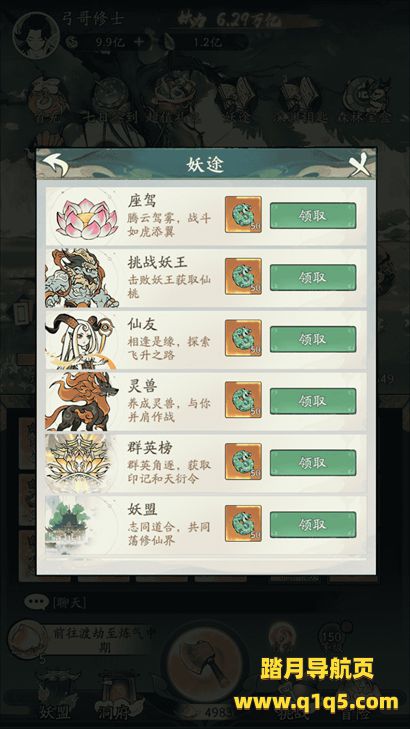Close the 妖途 panel with X
Viewport: 410px width, 729px height.
pyautogui.click(x=360, y=165)
